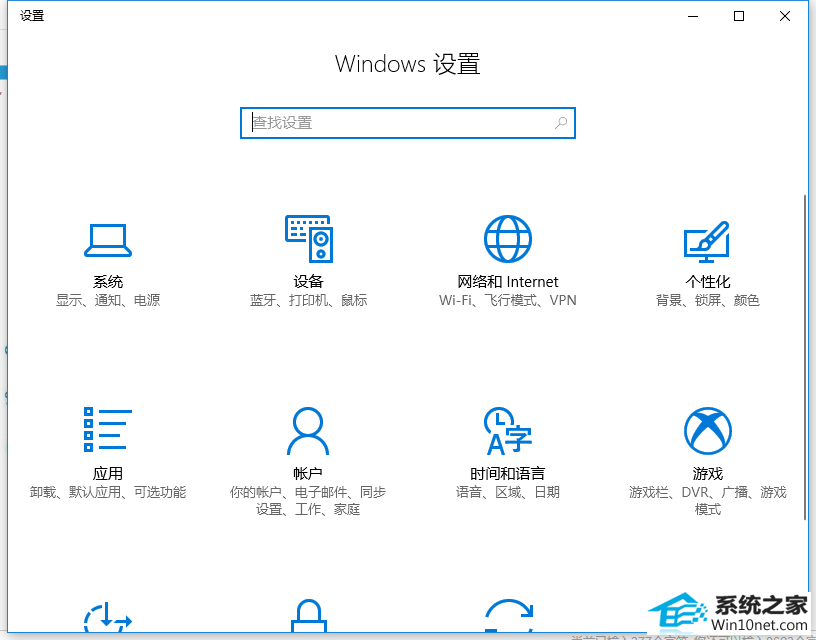The image size is (816, 640).
Task: Click the 个性化 title label
Action: tap(708, 282)
